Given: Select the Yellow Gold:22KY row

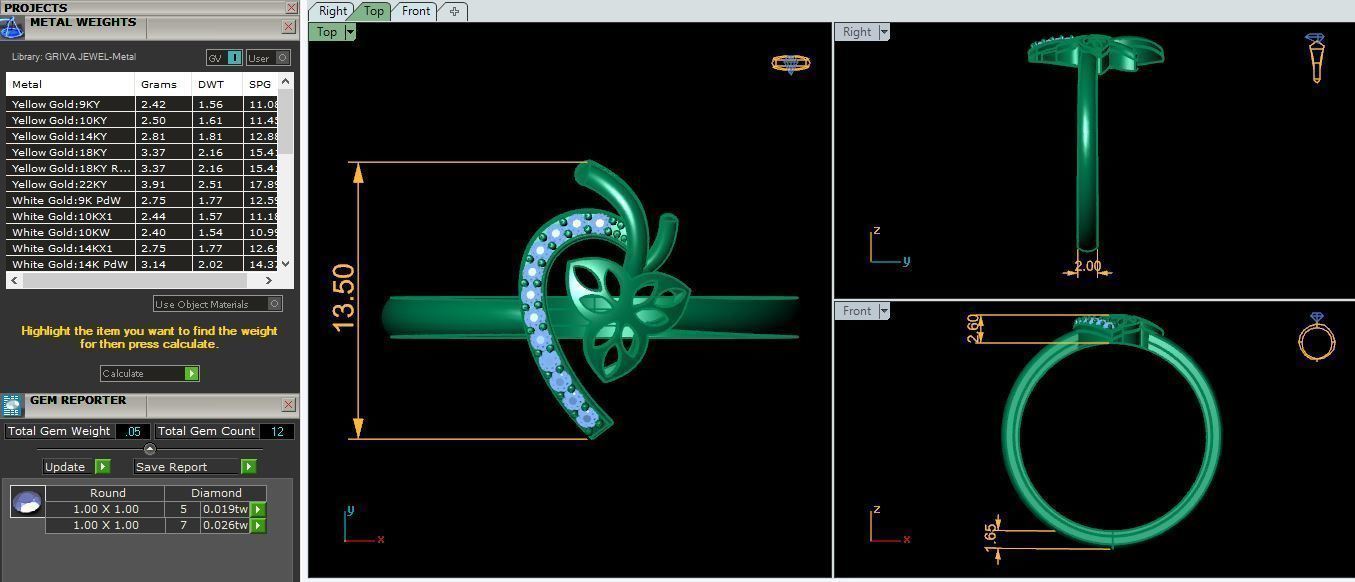Looking at the screenshot, I should tap(142, 184).
